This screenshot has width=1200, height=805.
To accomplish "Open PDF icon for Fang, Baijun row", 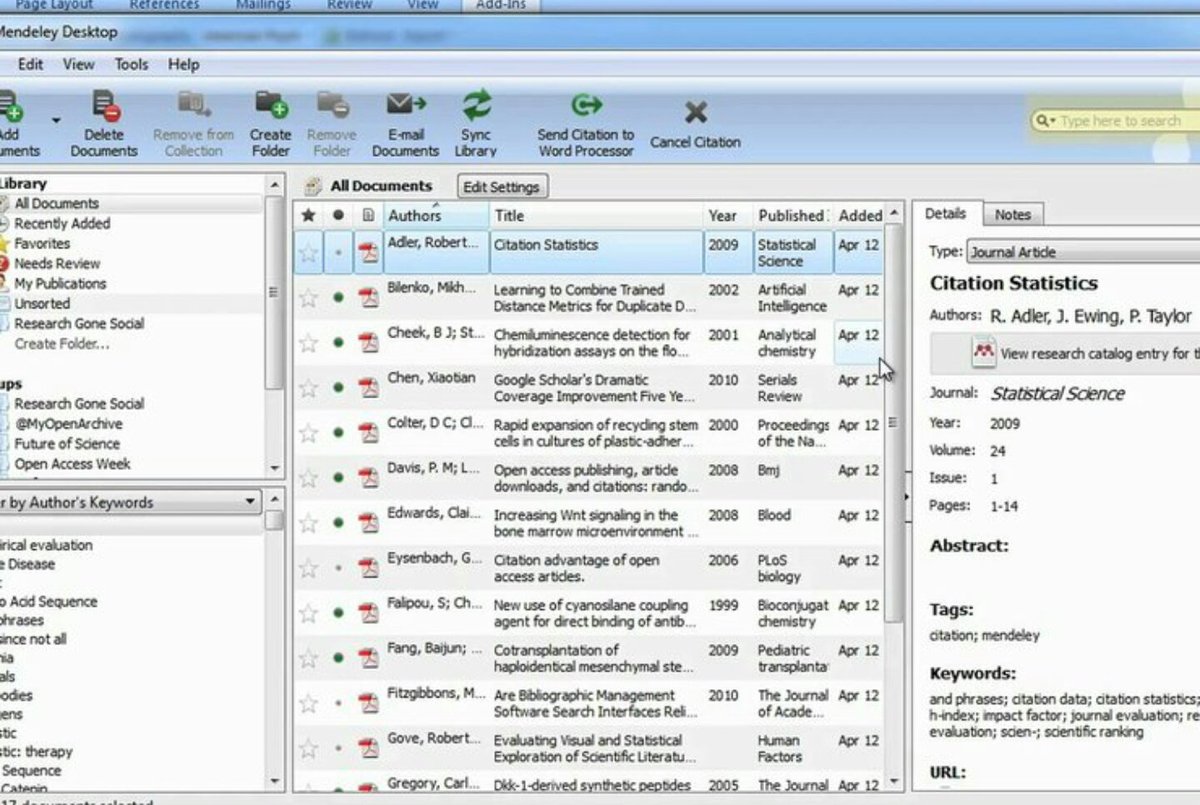I will tap(369, 657).
